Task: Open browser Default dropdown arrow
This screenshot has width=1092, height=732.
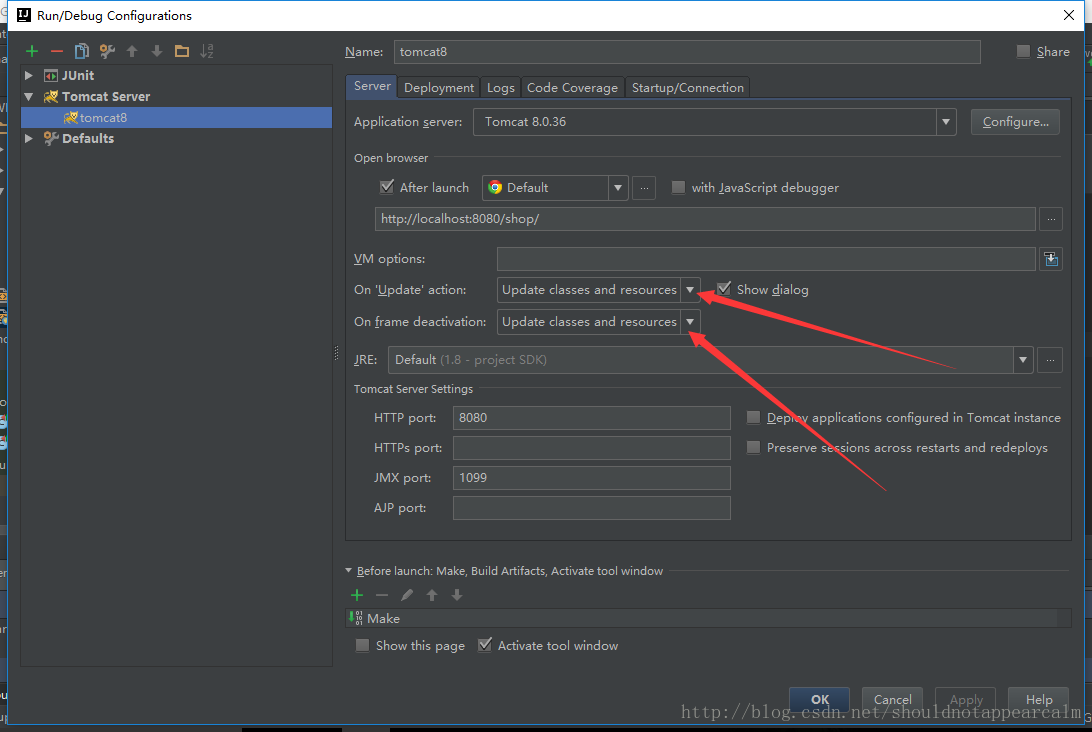Action: 618,187
